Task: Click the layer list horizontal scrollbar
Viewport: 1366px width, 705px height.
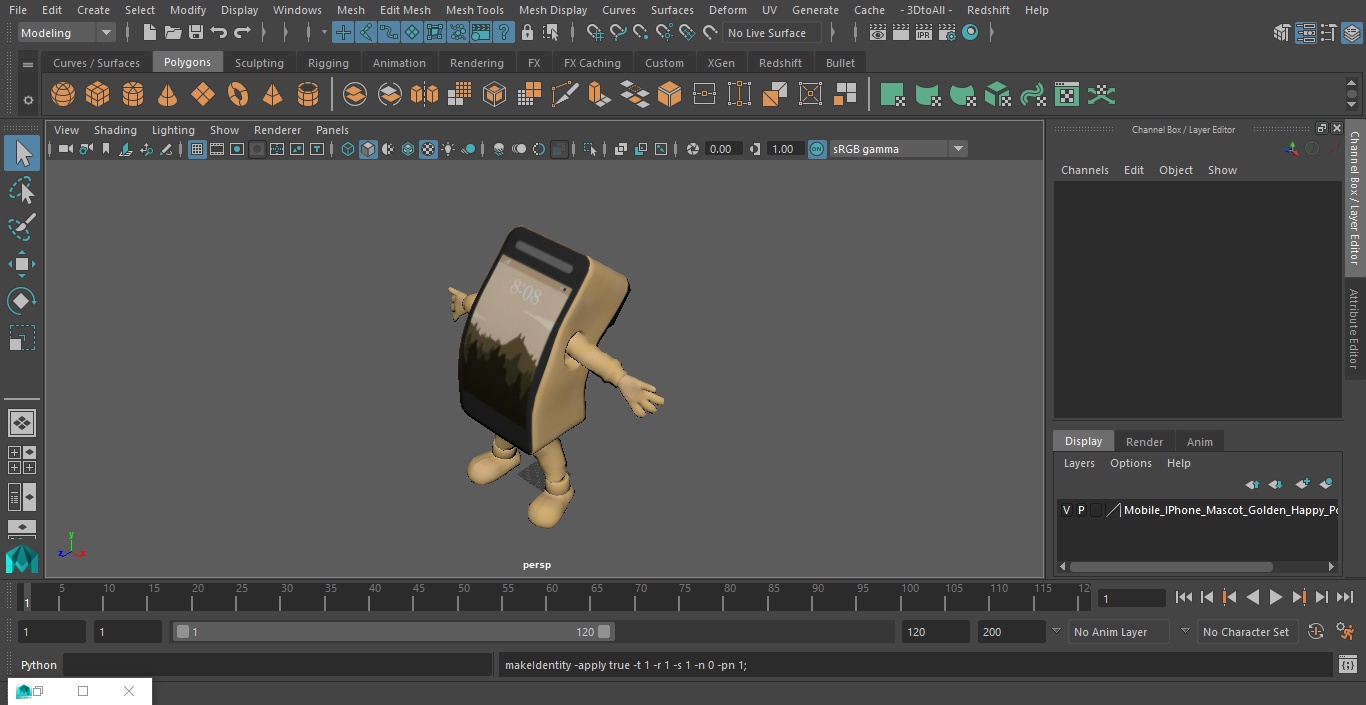Action: point(1171,566)
